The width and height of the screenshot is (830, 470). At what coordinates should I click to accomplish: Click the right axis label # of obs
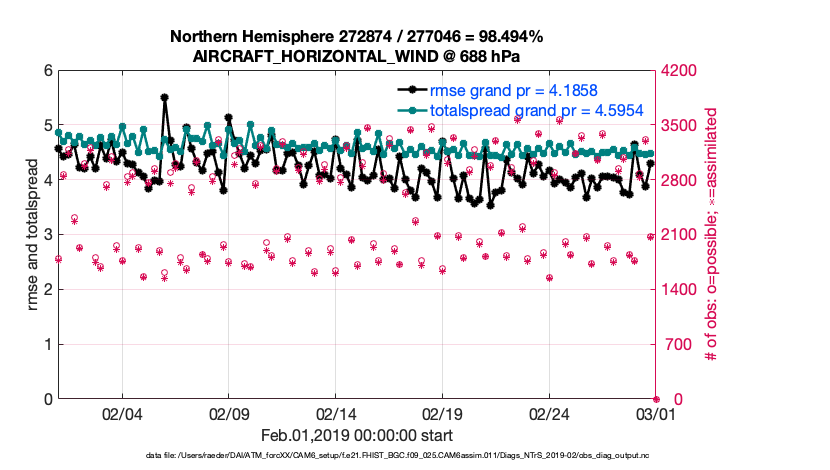[x=713, y=235]
